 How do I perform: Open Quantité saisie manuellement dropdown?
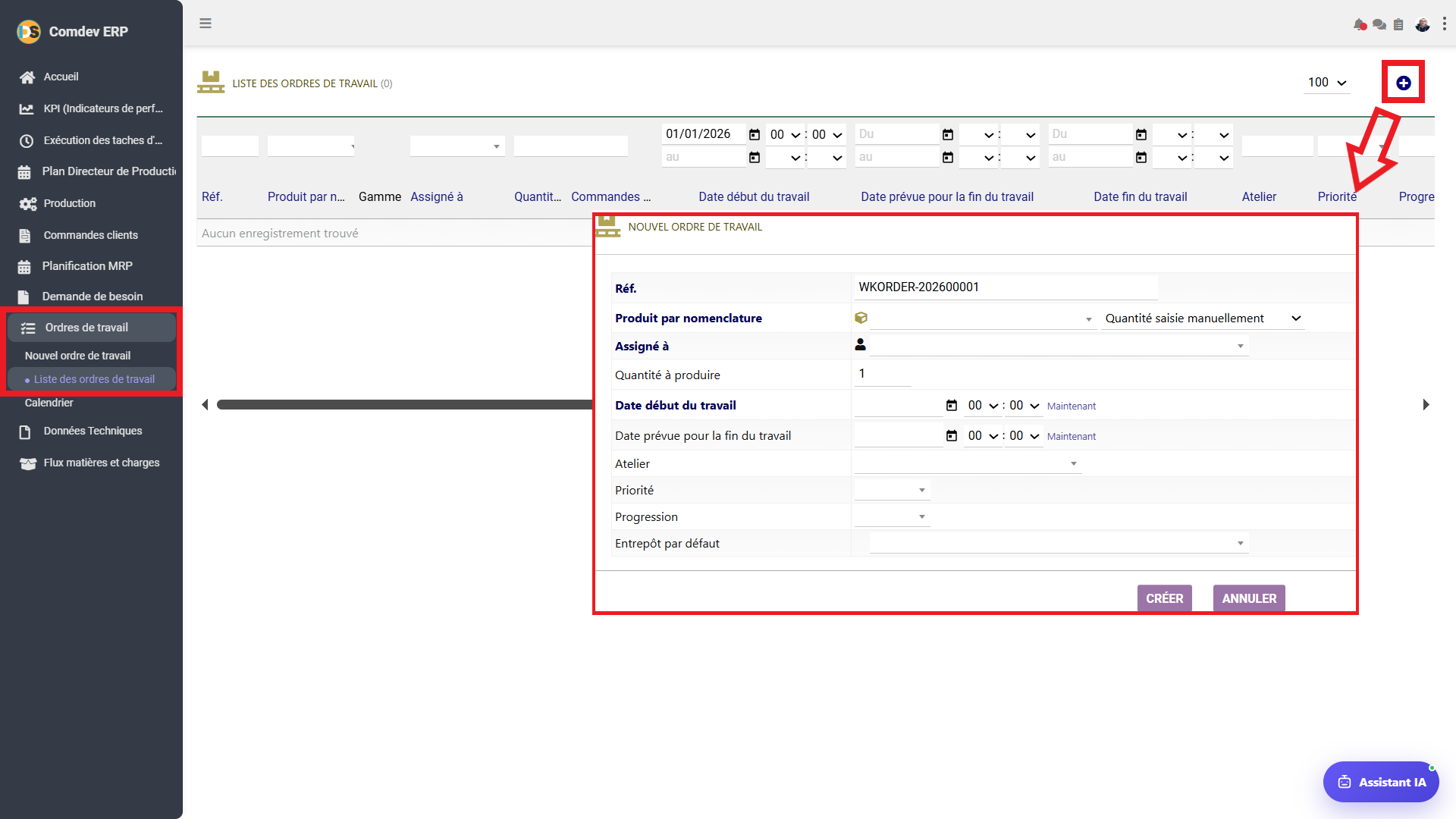(x=1203, y=318)
